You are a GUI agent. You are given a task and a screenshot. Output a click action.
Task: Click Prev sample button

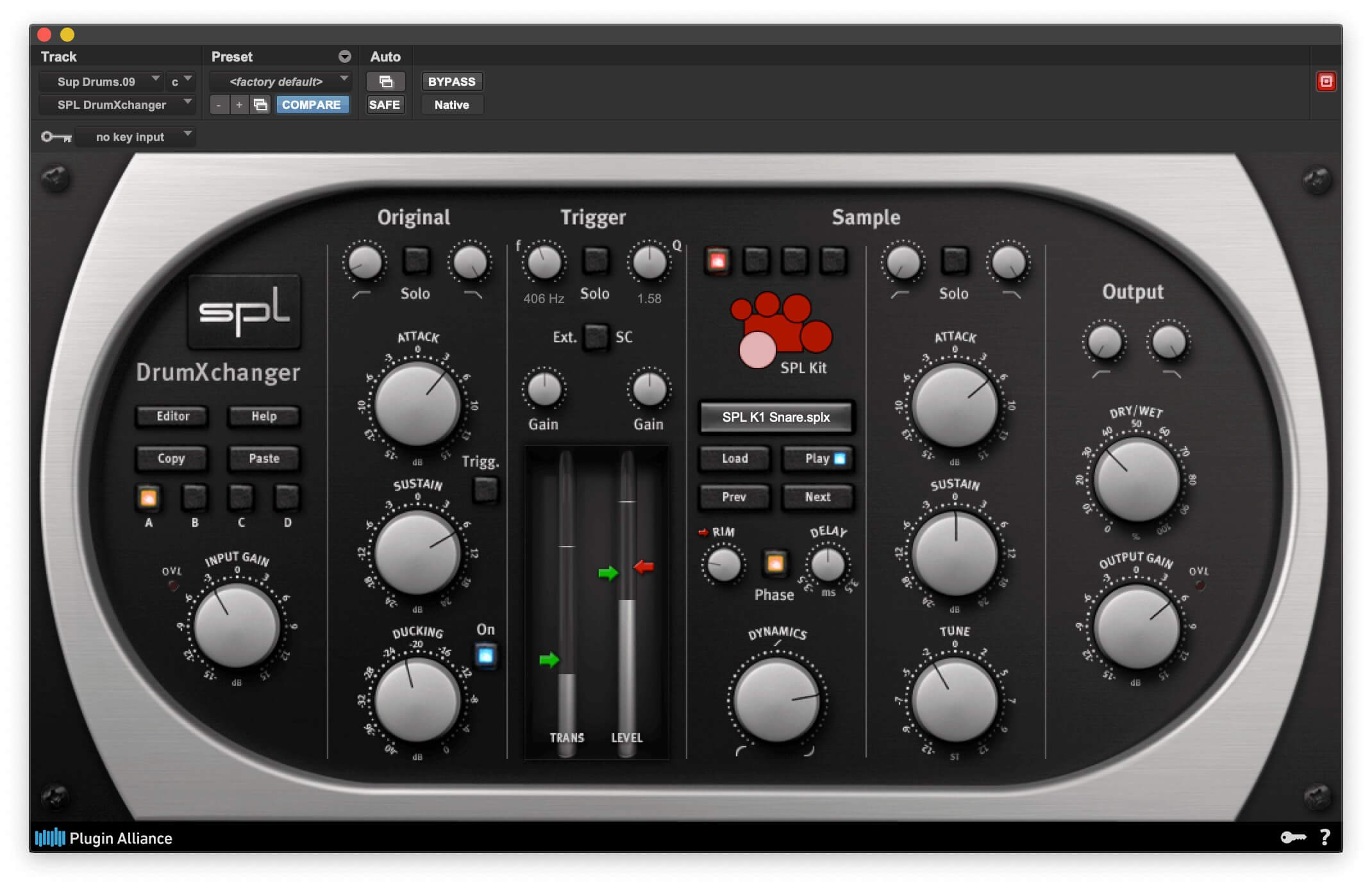[735, 497]
